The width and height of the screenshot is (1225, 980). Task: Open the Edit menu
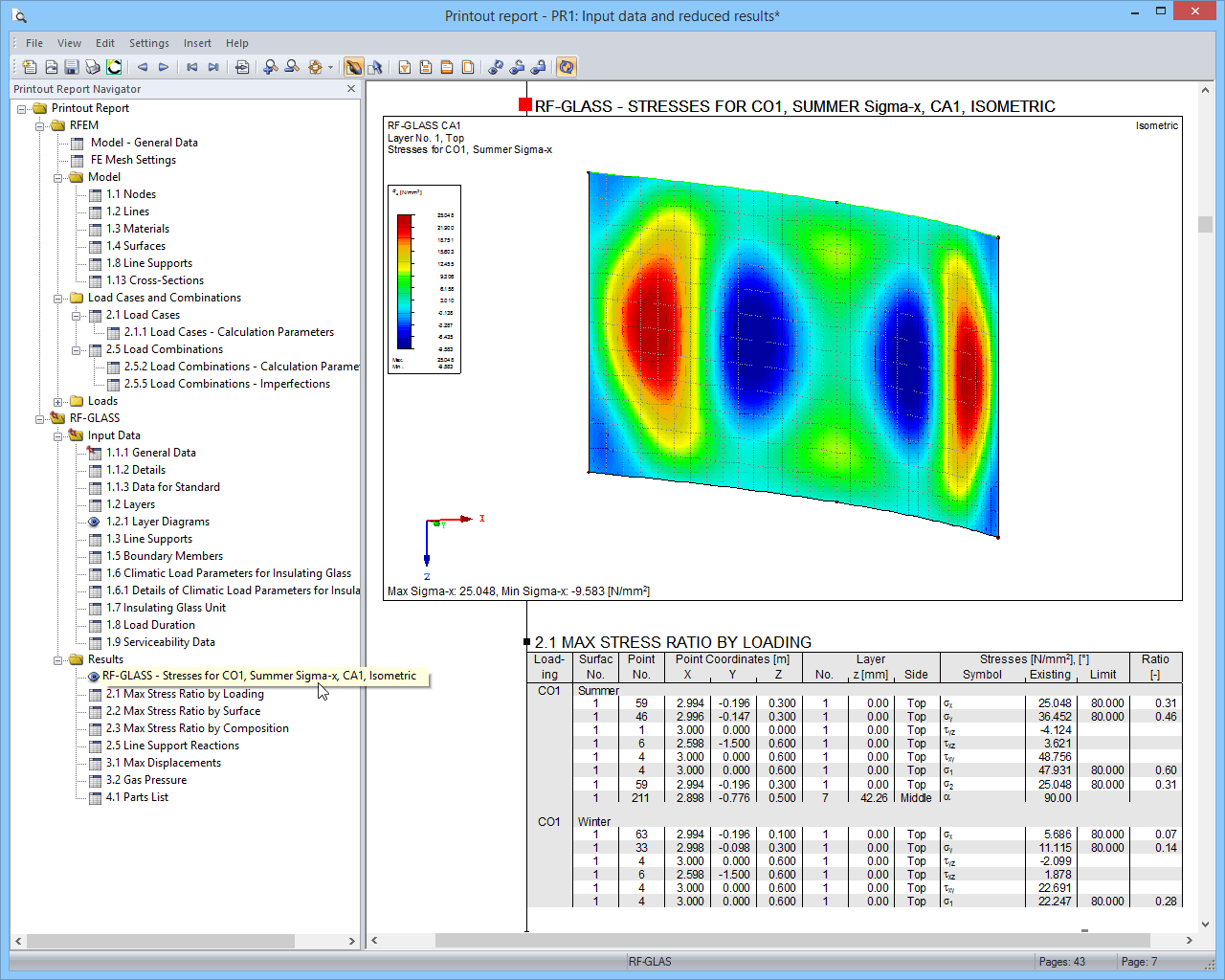tap(105, 43)
